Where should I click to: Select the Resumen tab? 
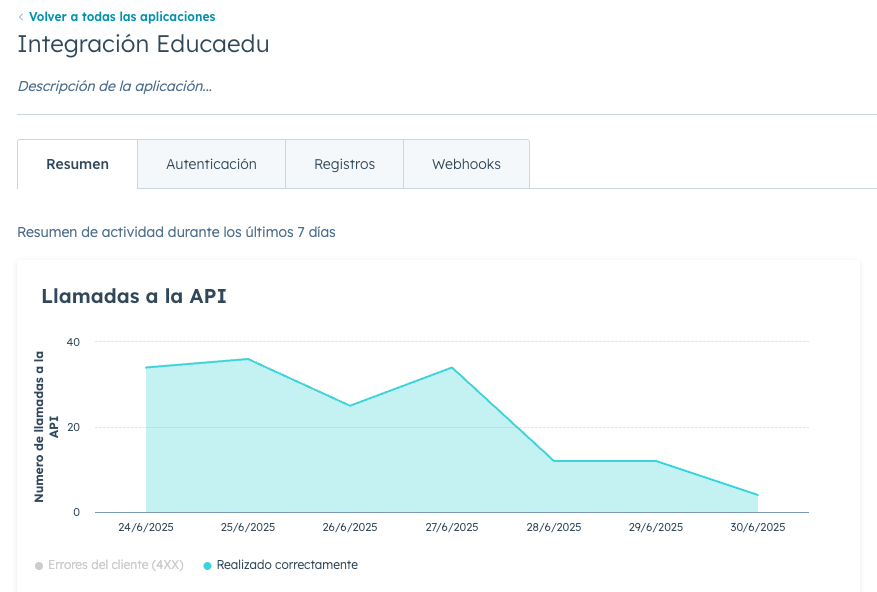pos(77,164)
